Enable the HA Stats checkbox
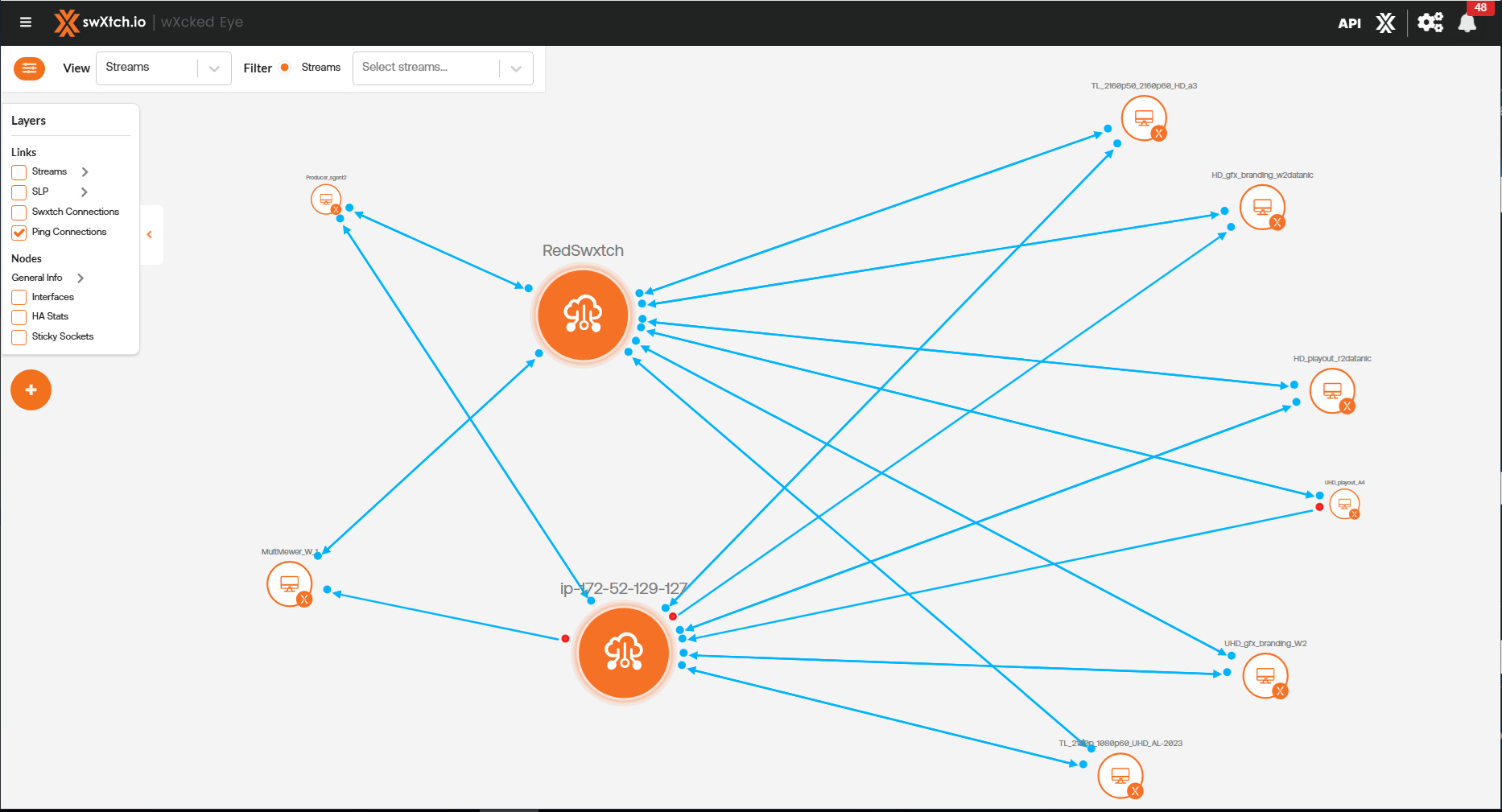Viewport: 1502px width, 812px height. point(19,317)
